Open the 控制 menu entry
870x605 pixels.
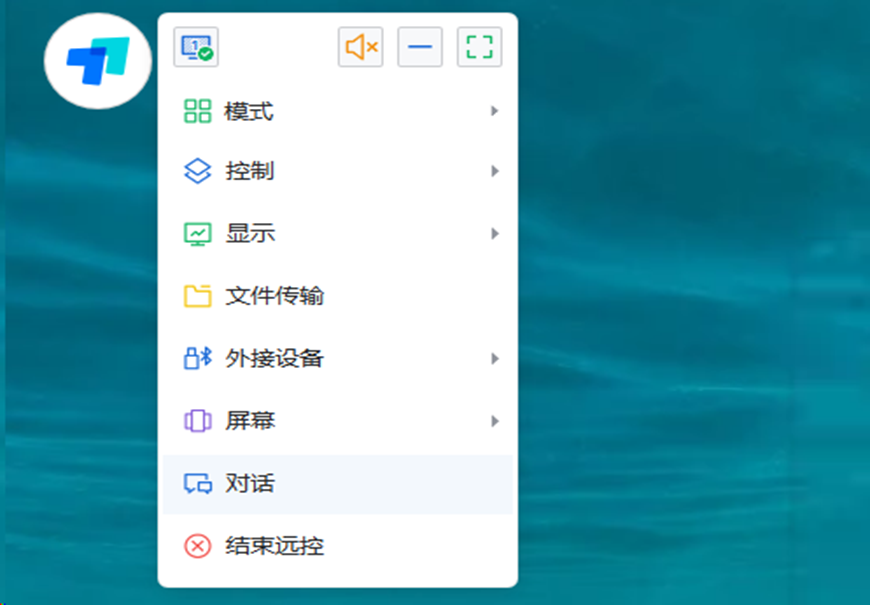click(x=338, y=171)
